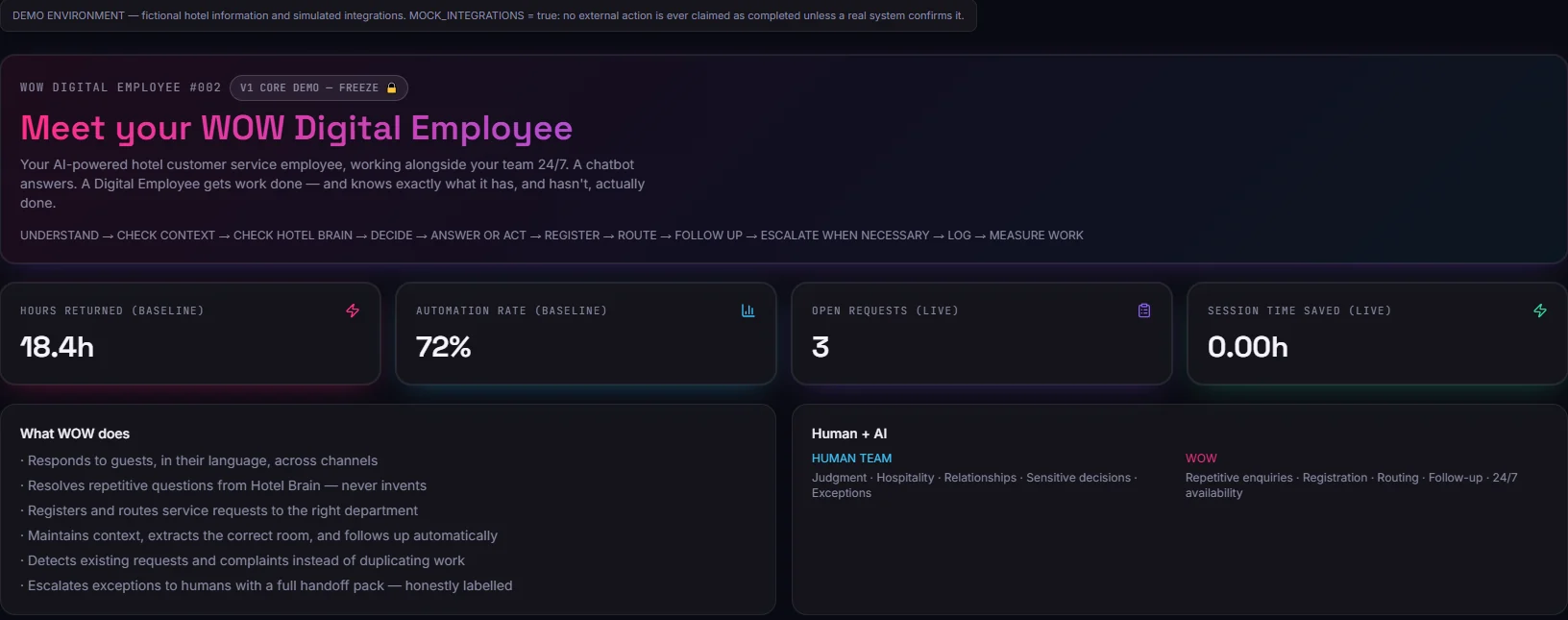Click the DEMO ENVIRONMENT notice banner text

488,15
